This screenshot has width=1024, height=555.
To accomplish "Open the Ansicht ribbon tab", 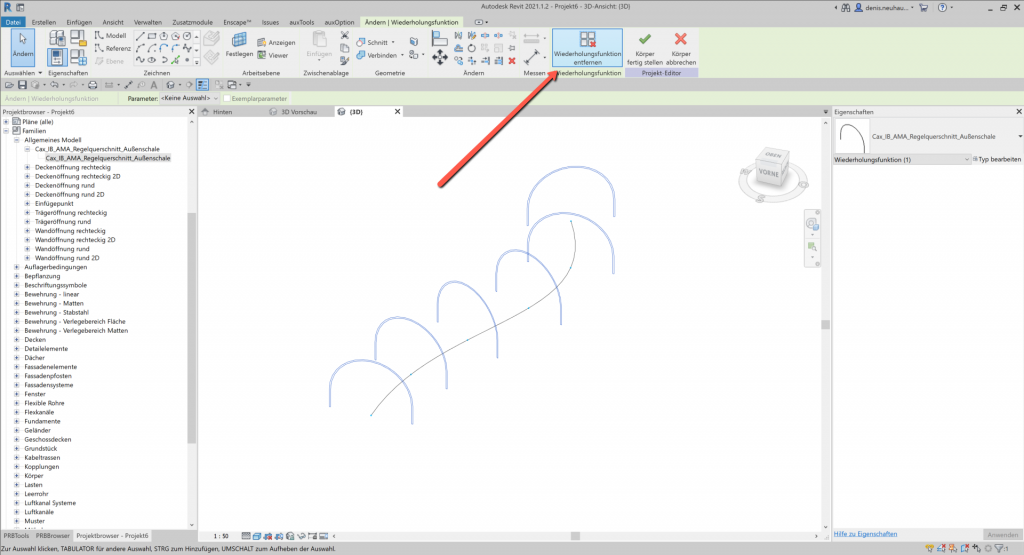I will [x=113, y=21].
